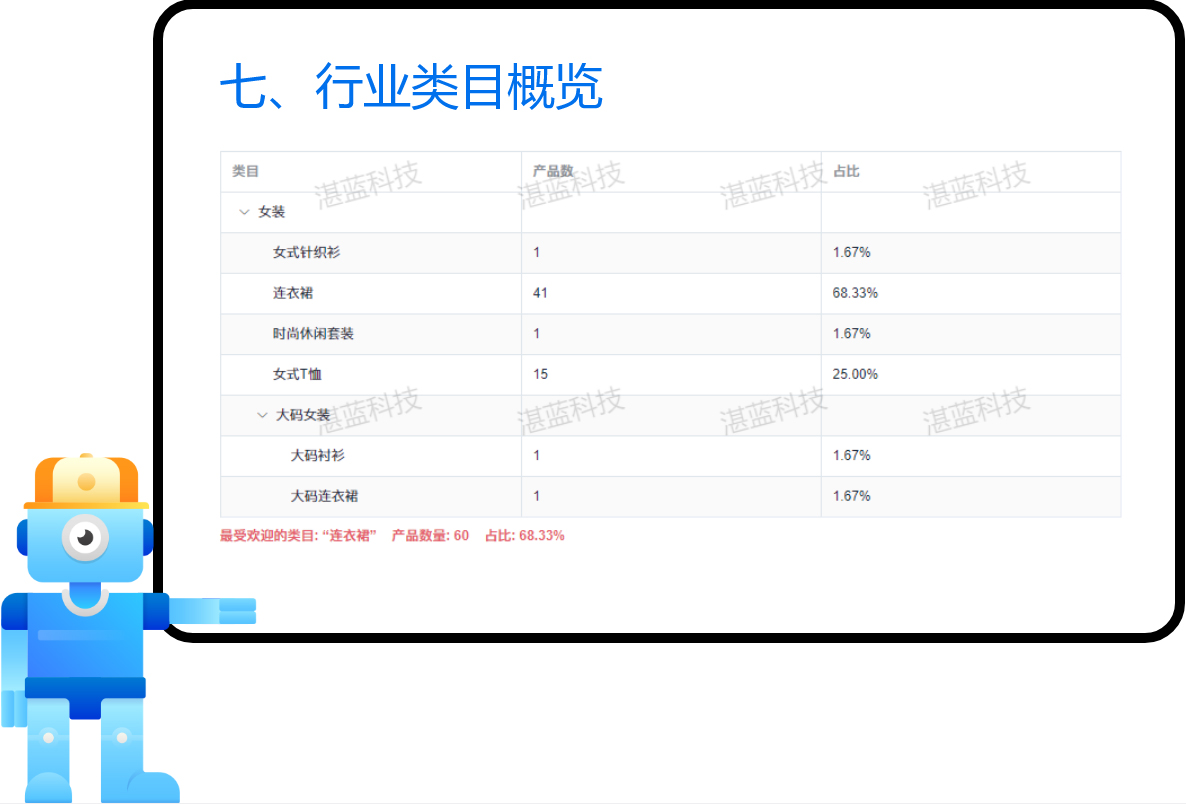Click the 25.00% percentage cell
Image resolution: width=1186 pixels, height=804 pixels.
(855, 375)
